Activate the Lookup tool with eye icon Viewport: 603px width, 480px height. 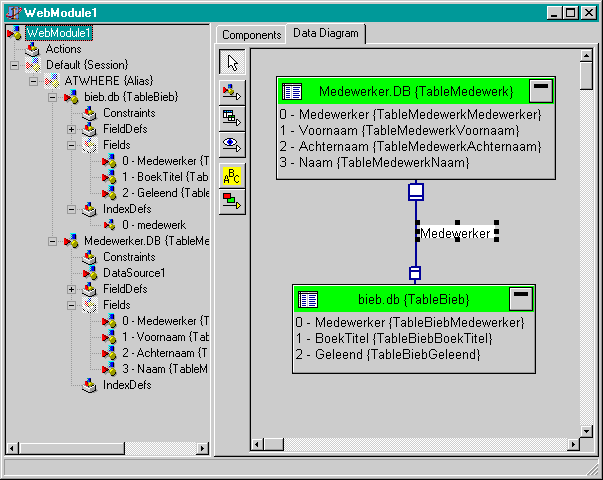231,144
